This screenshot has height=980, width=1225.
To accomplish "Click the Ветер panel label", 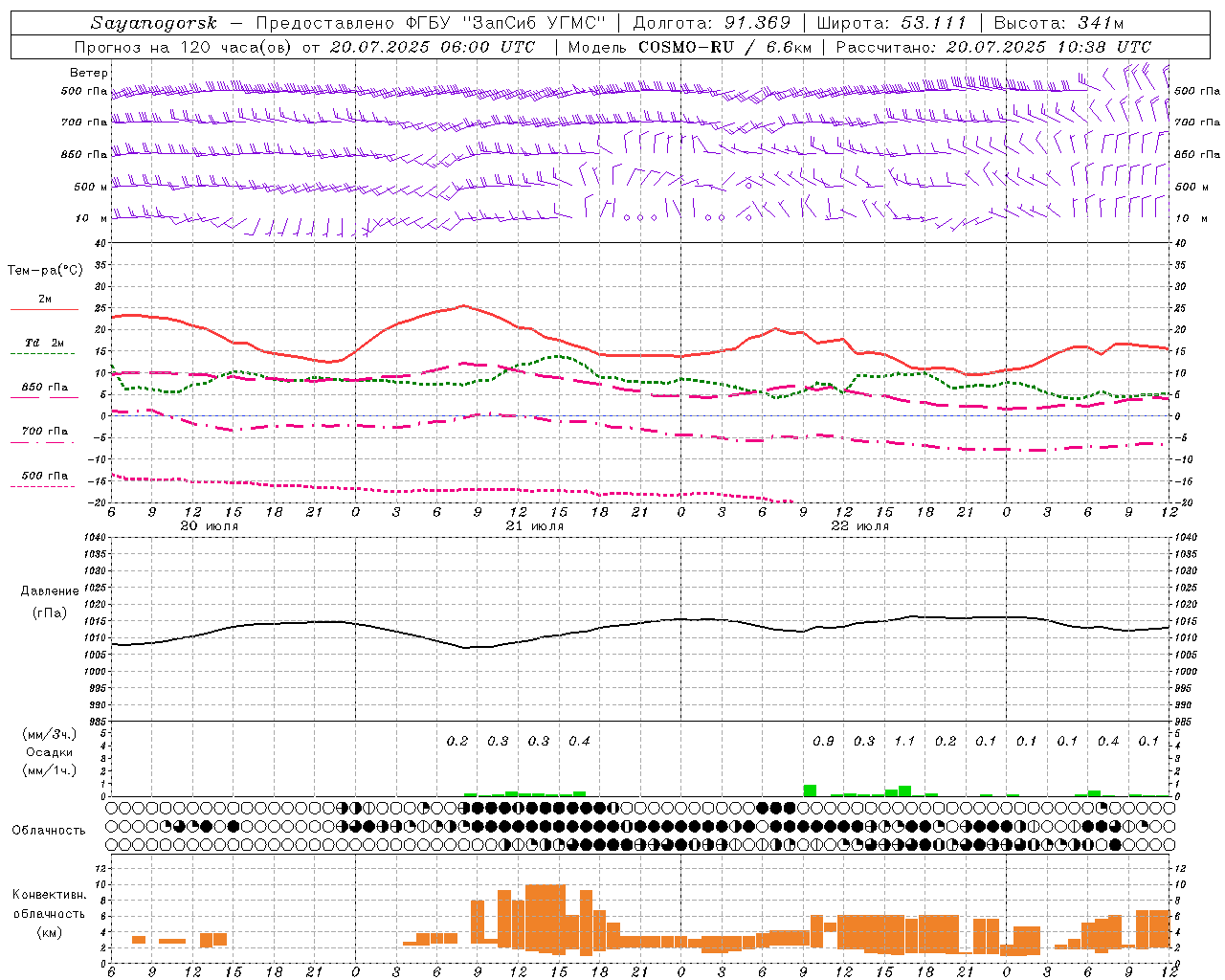I will [x=89, y=73].
